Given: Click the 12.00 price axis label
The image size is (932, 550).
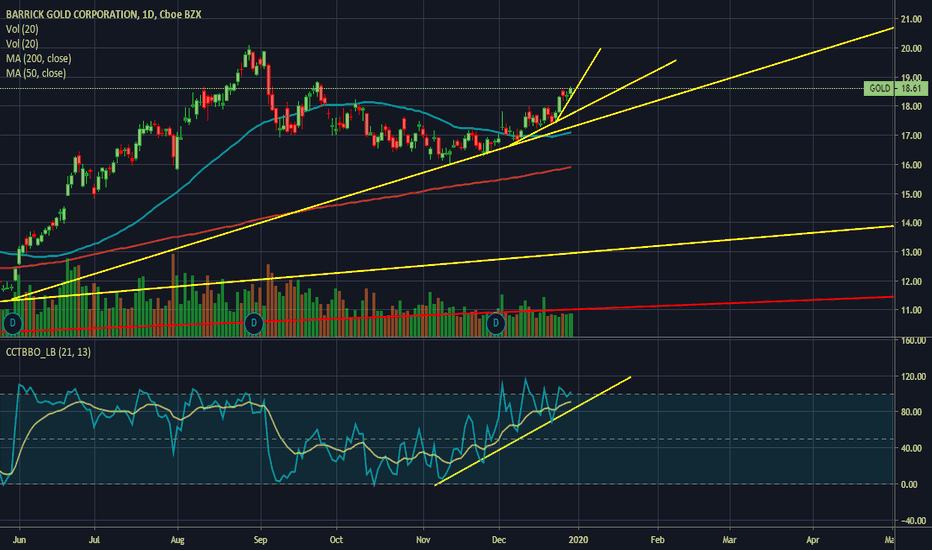Looking at the screenshot, I should point(911,281).
